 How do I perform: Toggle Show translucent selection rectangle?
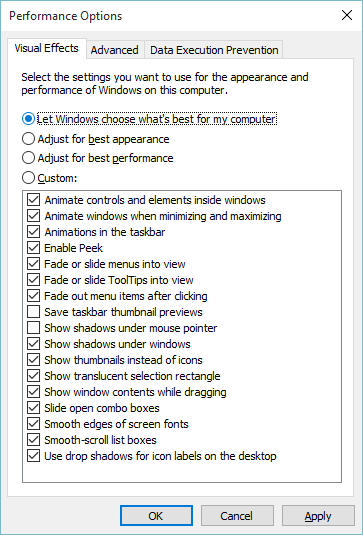(x=33, y=376)
